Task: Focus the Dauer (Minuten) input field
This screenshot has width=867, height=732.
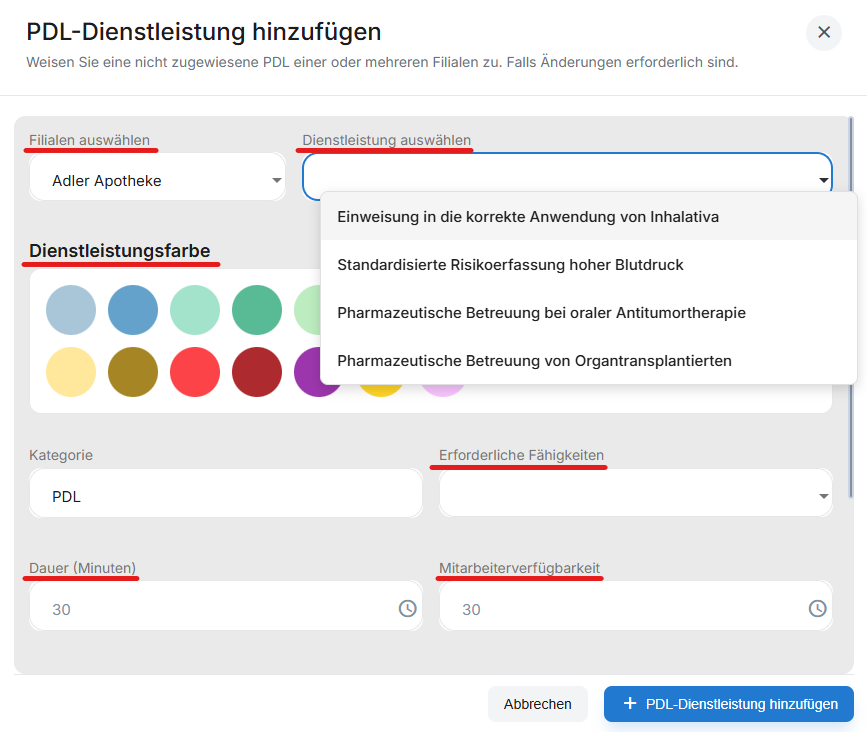Action: [226, 605]
